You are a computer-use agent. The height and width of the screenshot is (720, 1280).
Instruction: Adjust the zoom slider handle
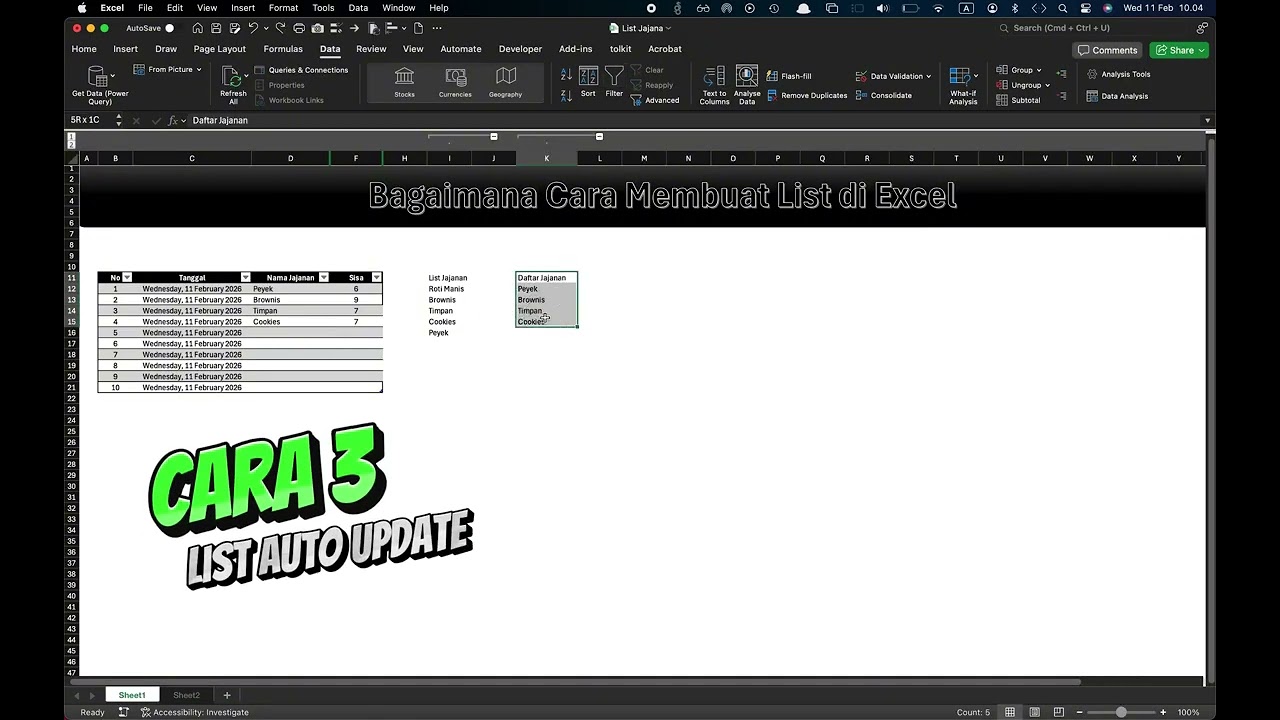pos(1121,712)
